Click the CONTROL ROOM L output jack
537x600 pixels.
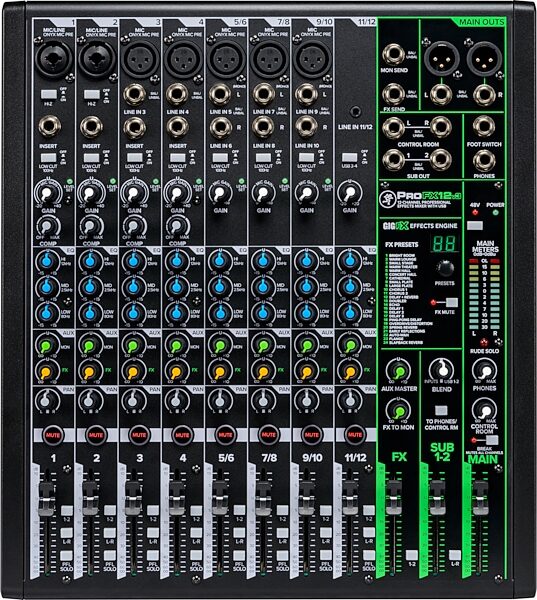(394, 127)
